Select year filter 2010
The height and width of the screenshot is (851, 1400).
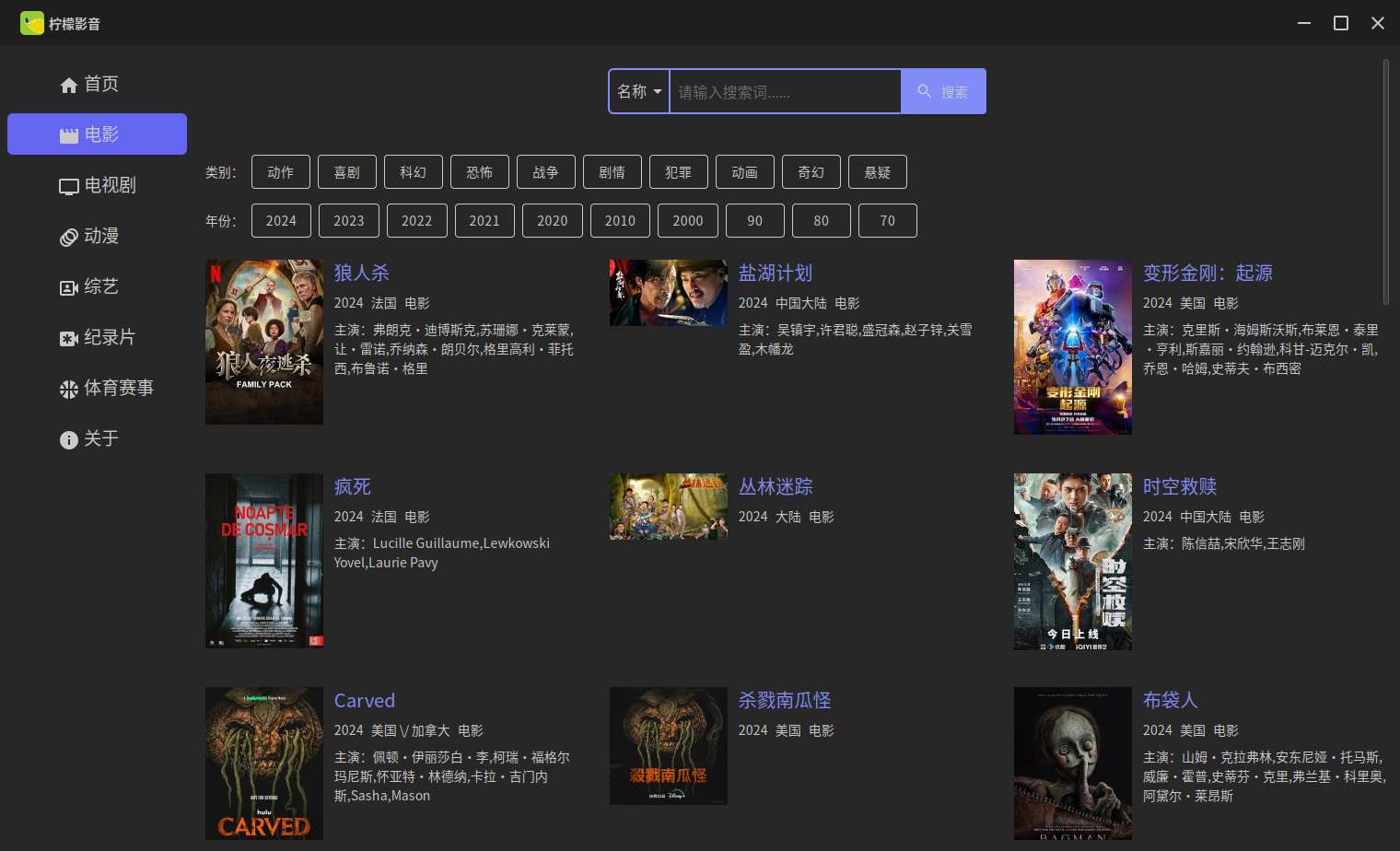(x=620, y=221)
